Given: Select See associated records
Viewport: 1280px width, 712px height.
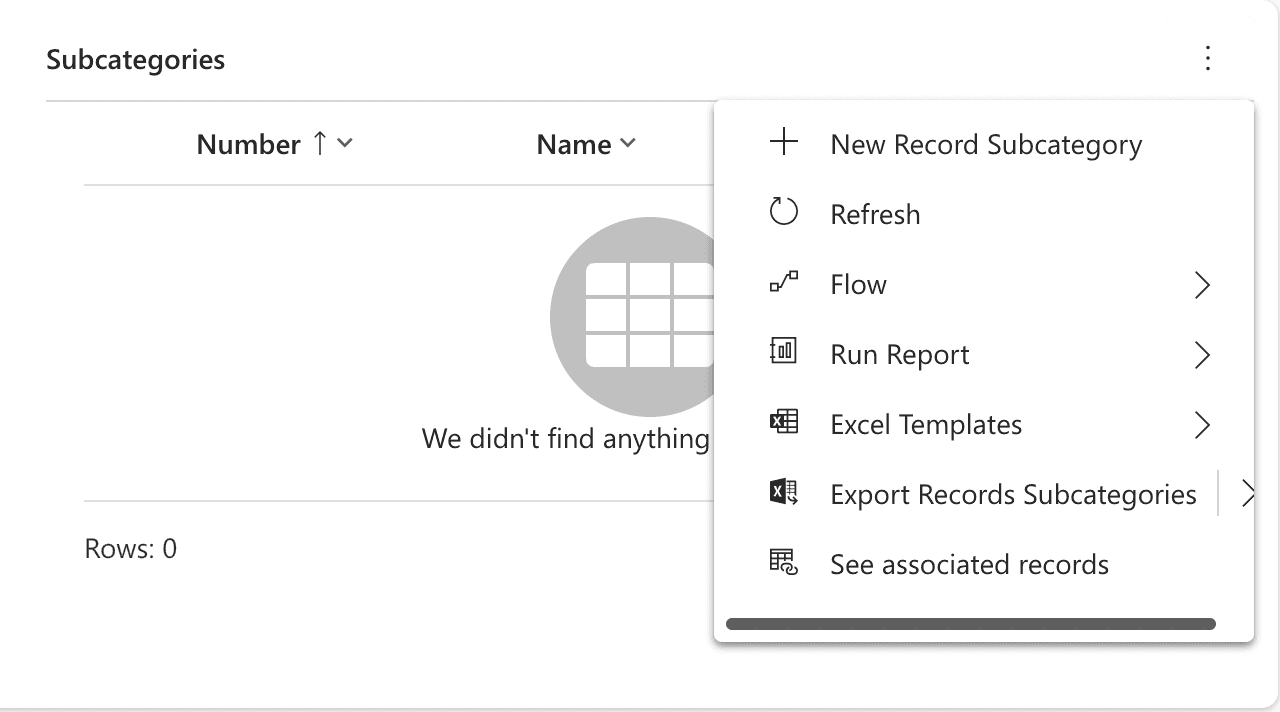Looking at the screenshot, I should [983, 564].
